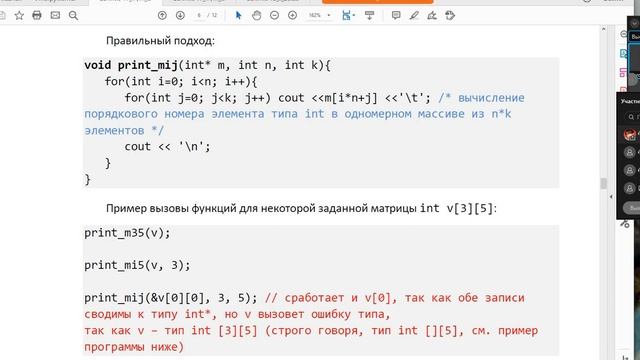Viewport: 640px width, 360px height.
Task: Select the highlighter pen tool
Action: click(x=414, y=16)
